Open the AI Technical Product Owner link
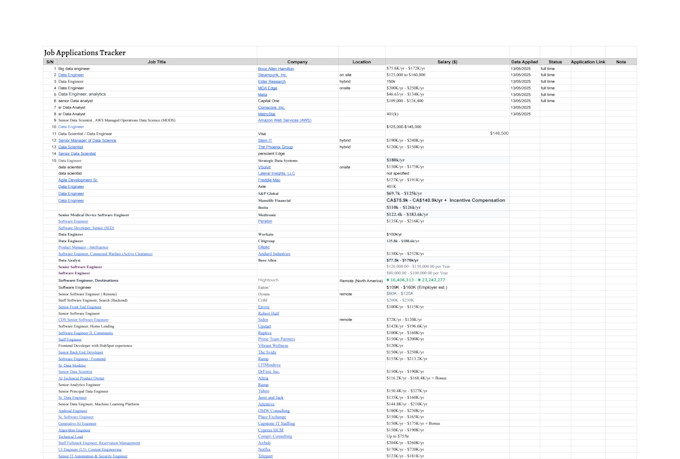680x459 pixels. point(81,378)
